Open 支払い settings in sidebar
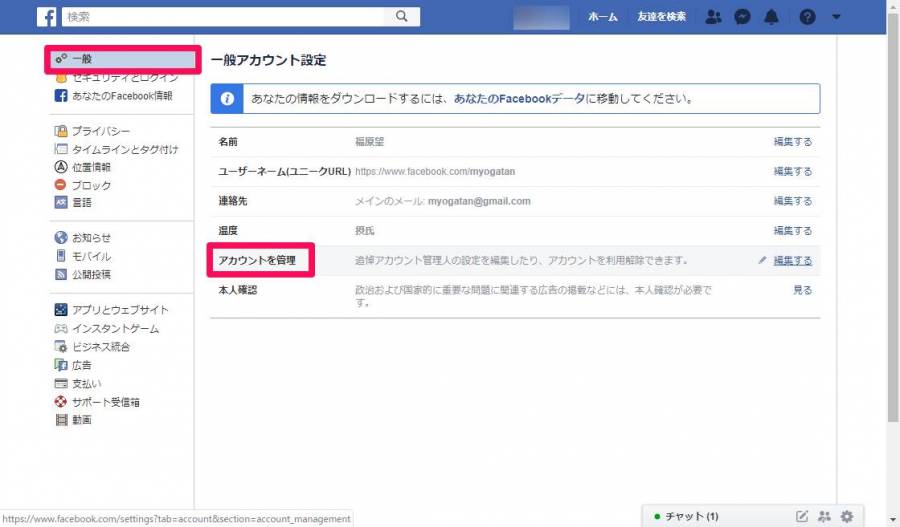The image size is (900, 527). point(86,383)
